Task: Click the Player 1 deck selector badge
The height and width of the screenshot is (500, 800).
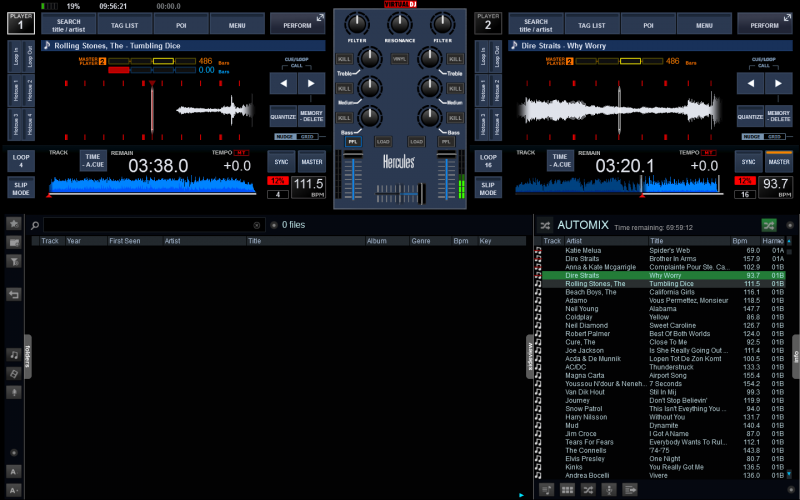Action: pyautogui.click(x=21, y=23)
